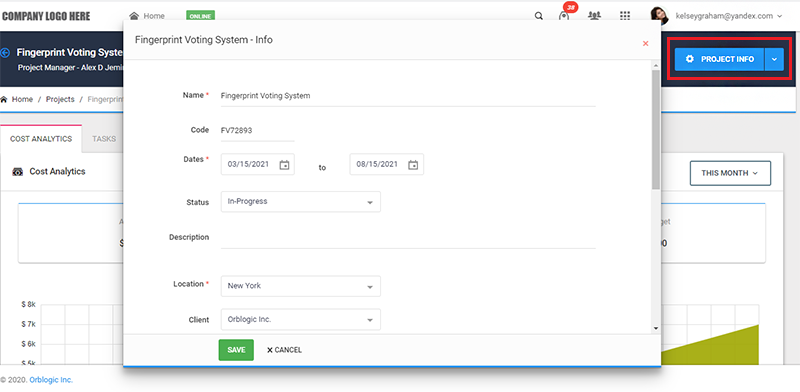This screenshot has width=800, height=392.
Task: Click the Description input field
Action: (408, 238)
